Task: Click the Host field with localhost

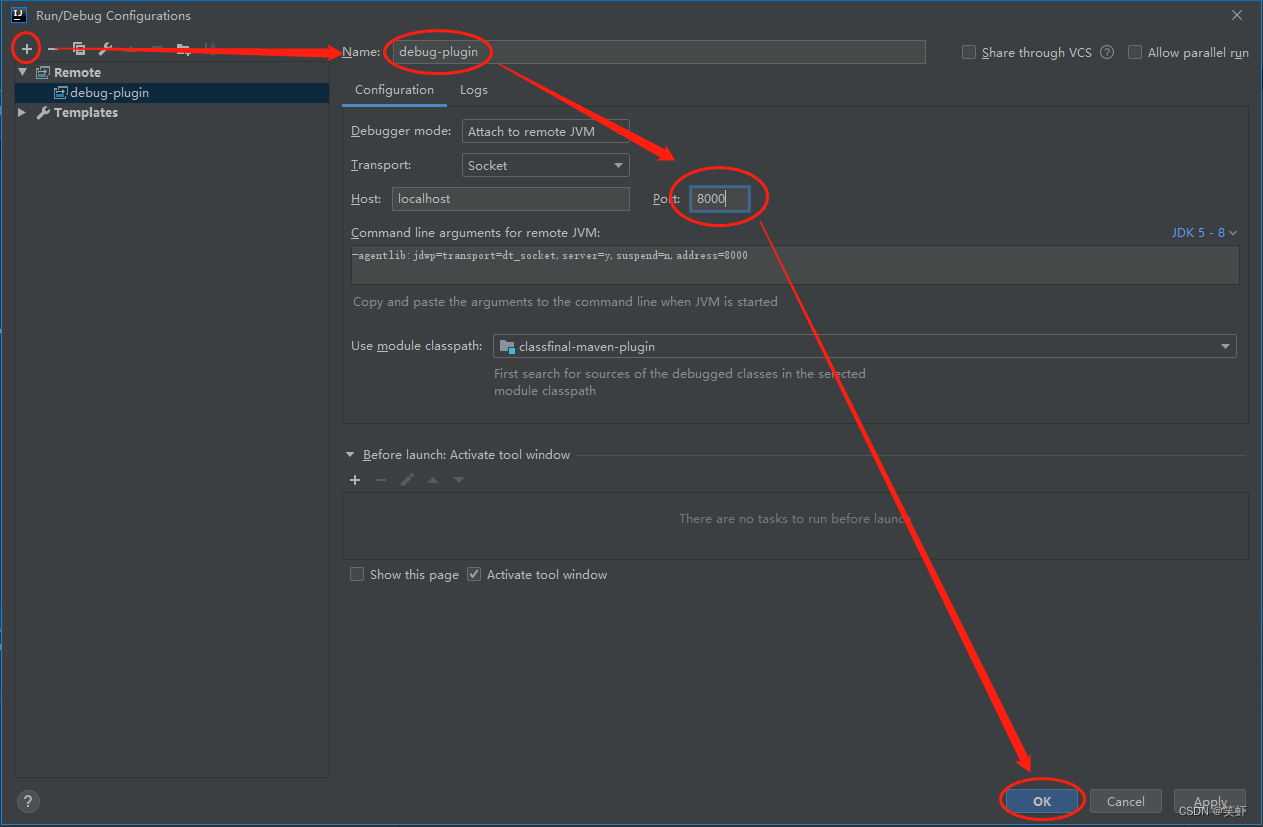Action: pos(511,198)
